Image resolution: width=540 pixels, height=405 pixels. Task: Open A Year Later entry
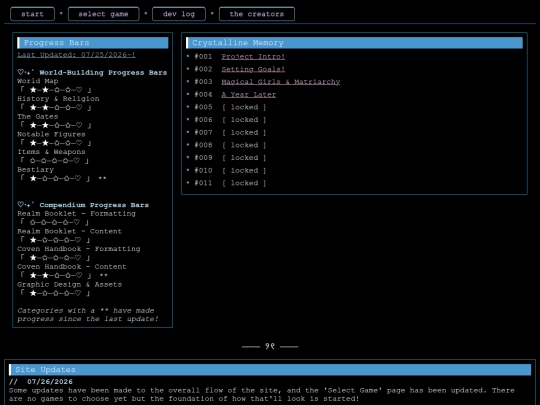coord(249,95)
